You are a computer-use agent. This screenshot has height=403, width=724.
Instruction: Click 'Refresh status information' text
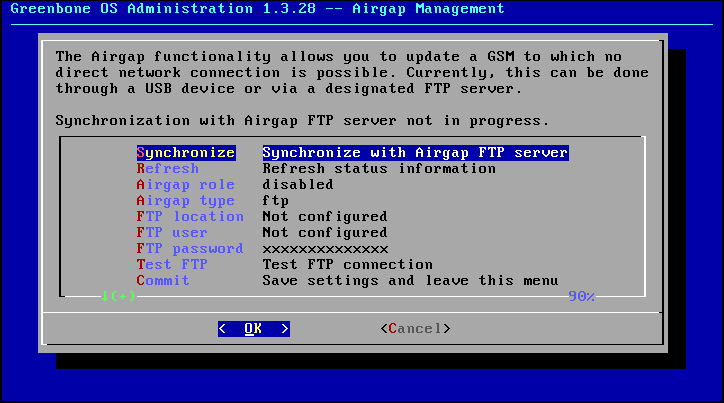(379, 168)
